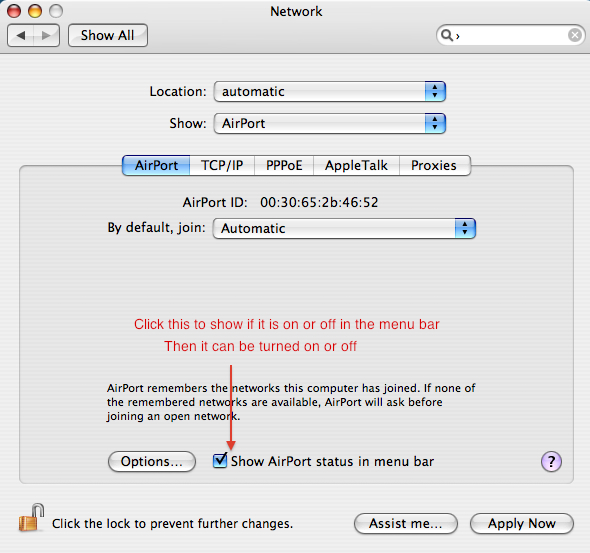Close the Network window with the red button
Viewport: 590px width, 553px height.
click(14, 11)
